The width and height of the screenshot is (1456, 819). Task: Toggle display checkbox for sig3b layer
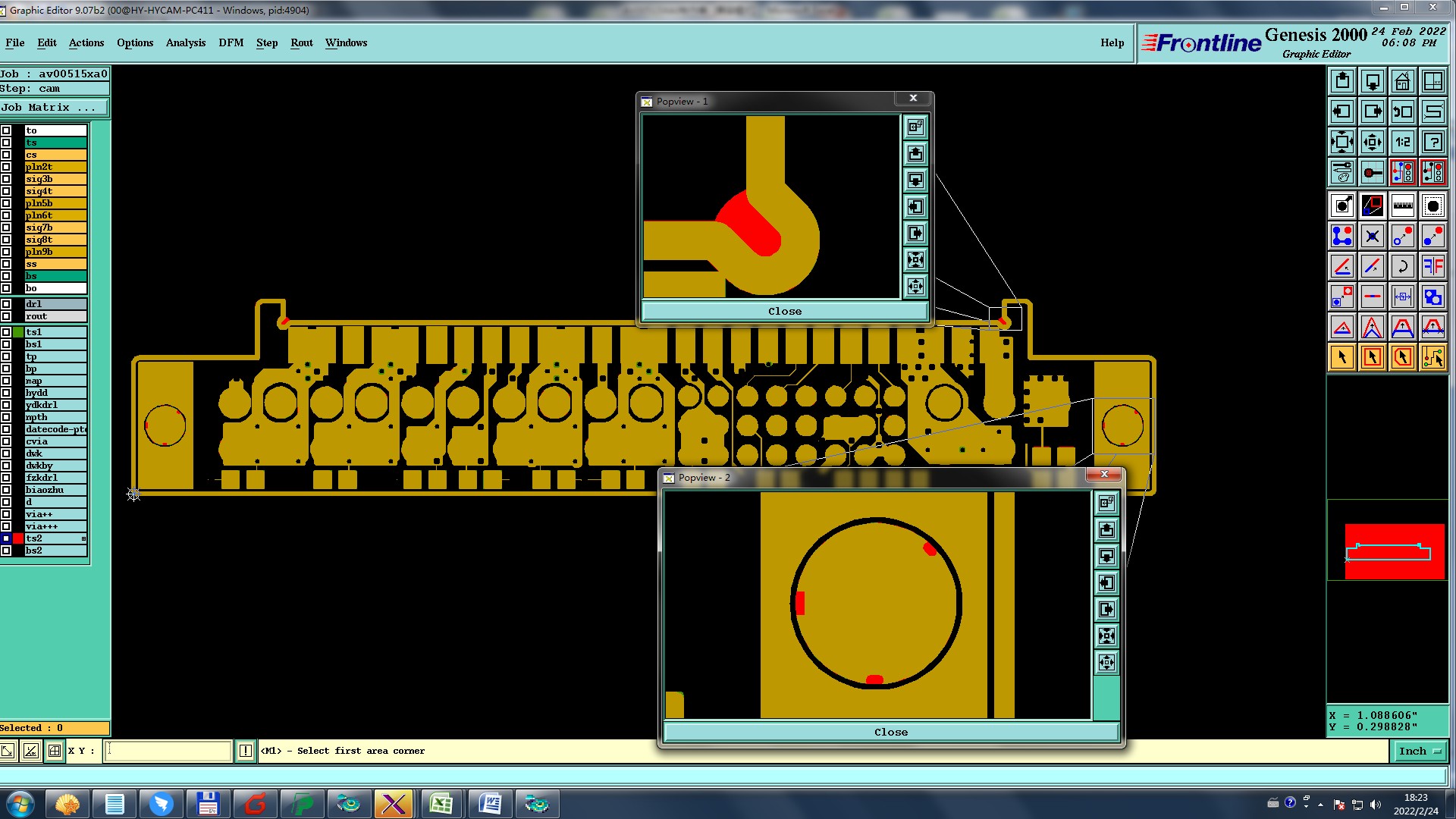[6, 179]
